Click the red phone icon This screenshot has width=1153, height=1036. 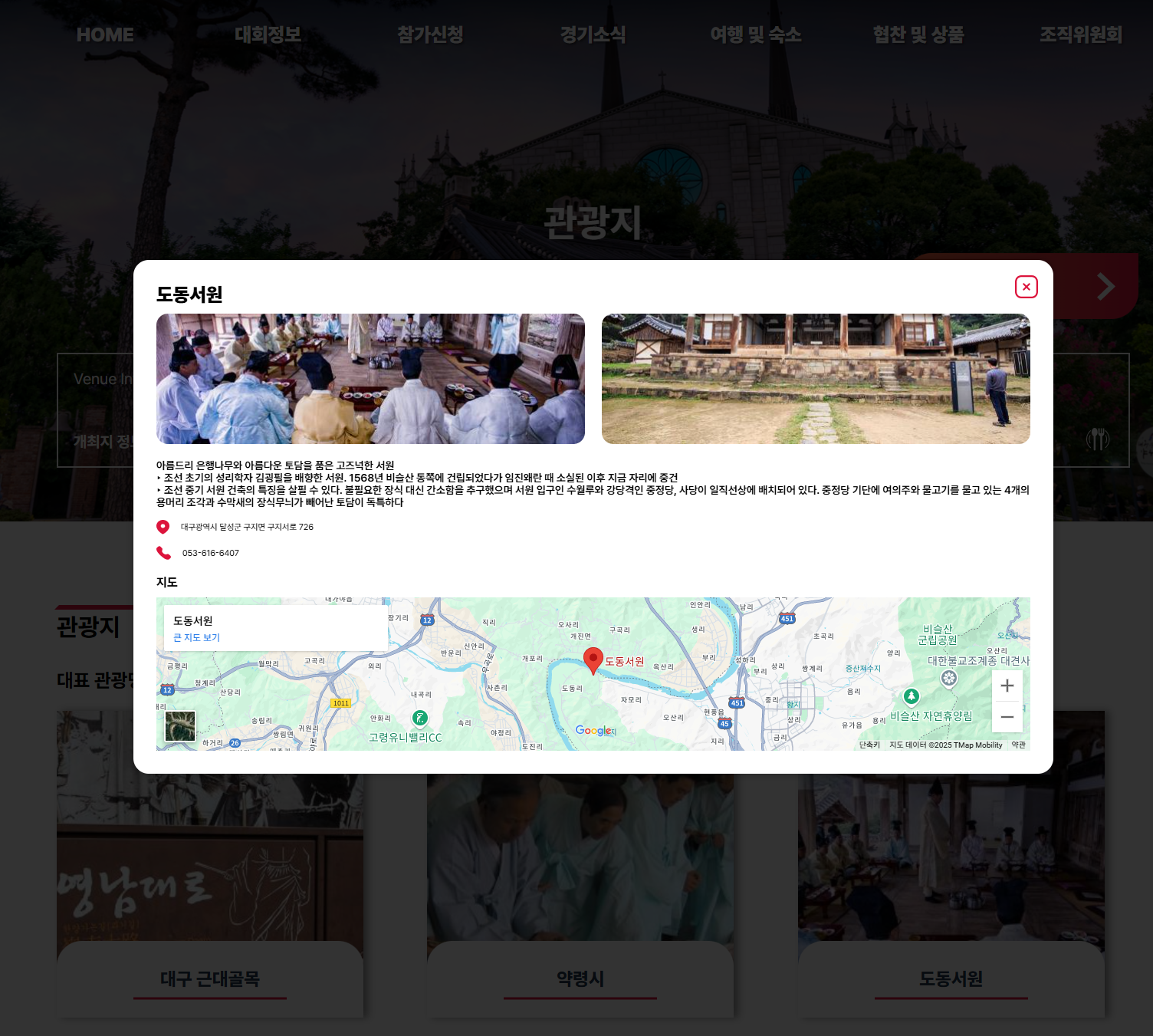point(163,553)
